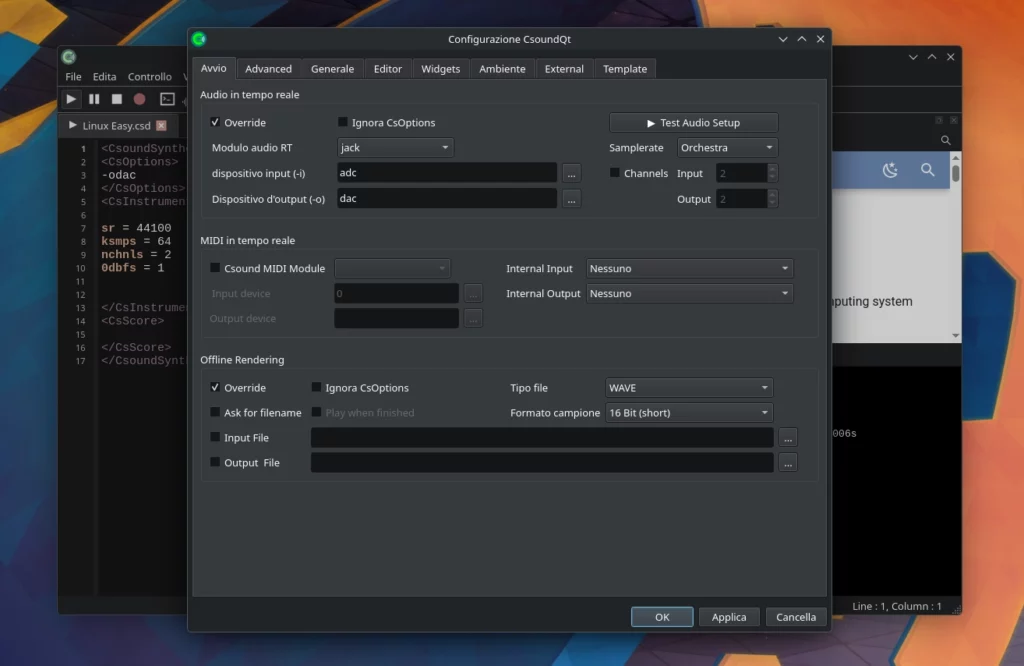This screenshot has height=666, width=1024.
Task: Open Modulo audio RT jack dropdown
Action: click(395, 148)
